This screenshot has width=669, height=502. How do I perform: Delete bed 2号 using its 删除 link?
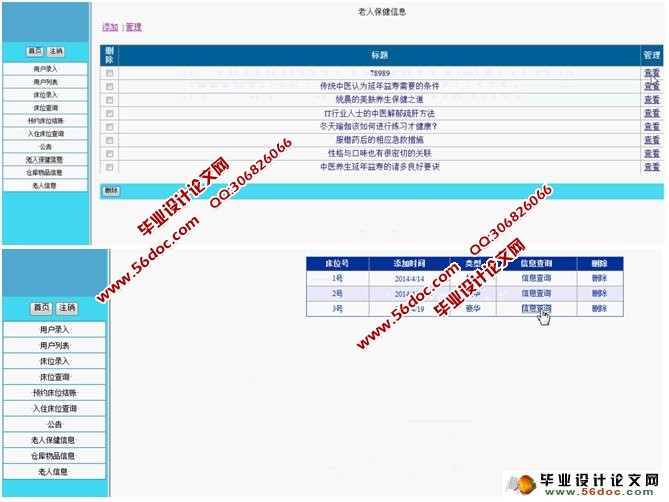(x=599, y=294)
